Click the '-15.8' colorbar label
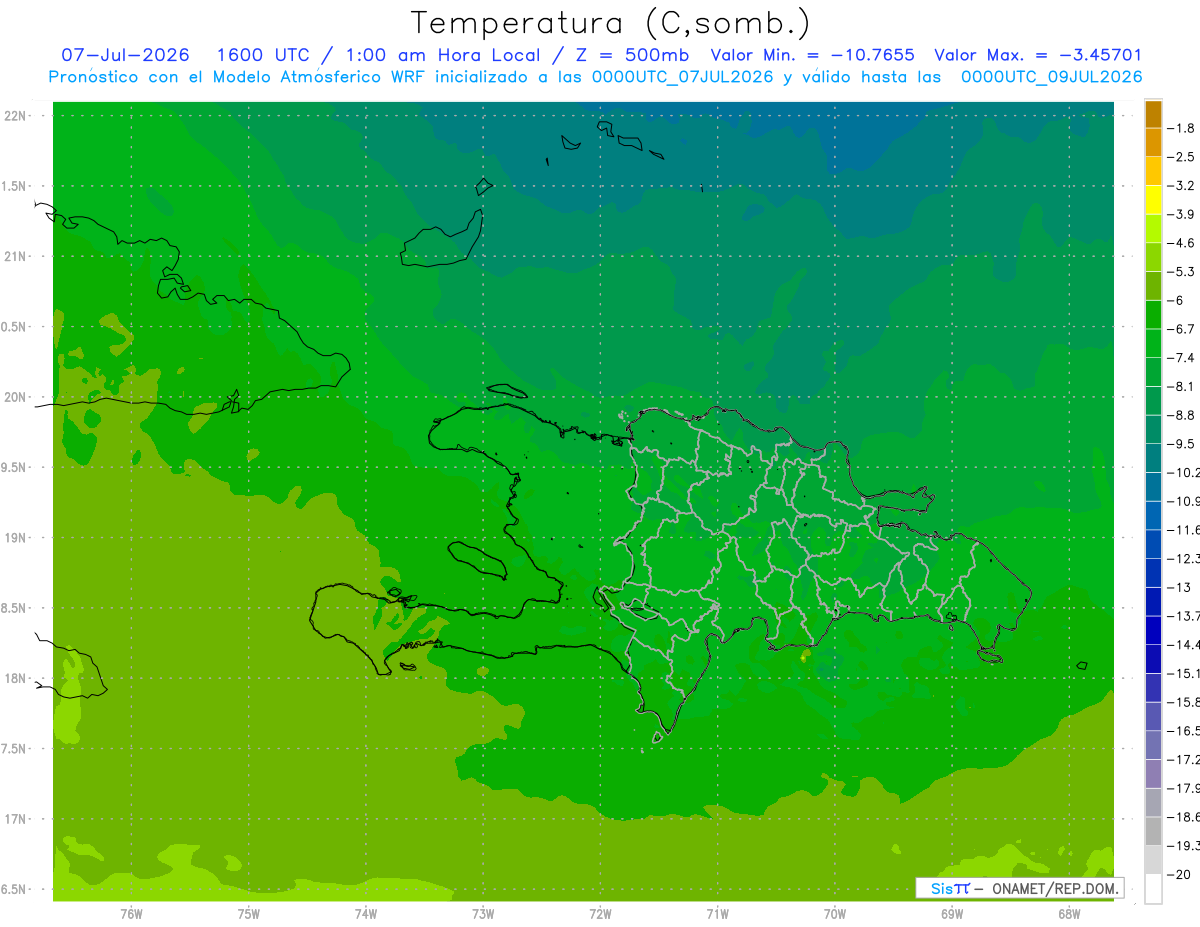This screenshot has width=1200, height=927. click(1183, 702)
